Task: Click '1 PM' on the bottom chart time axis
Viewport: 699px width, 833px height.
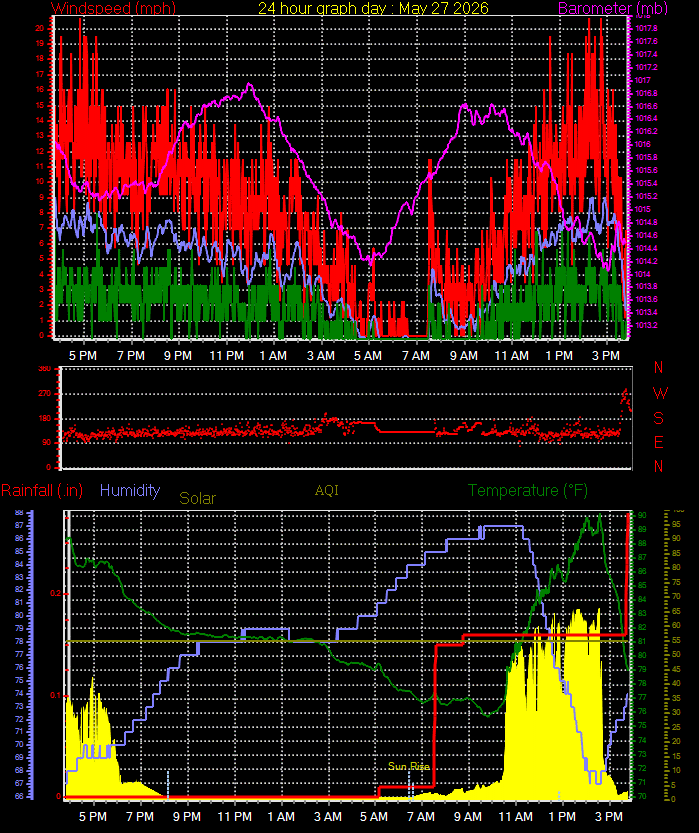Action: coord(562,817)
